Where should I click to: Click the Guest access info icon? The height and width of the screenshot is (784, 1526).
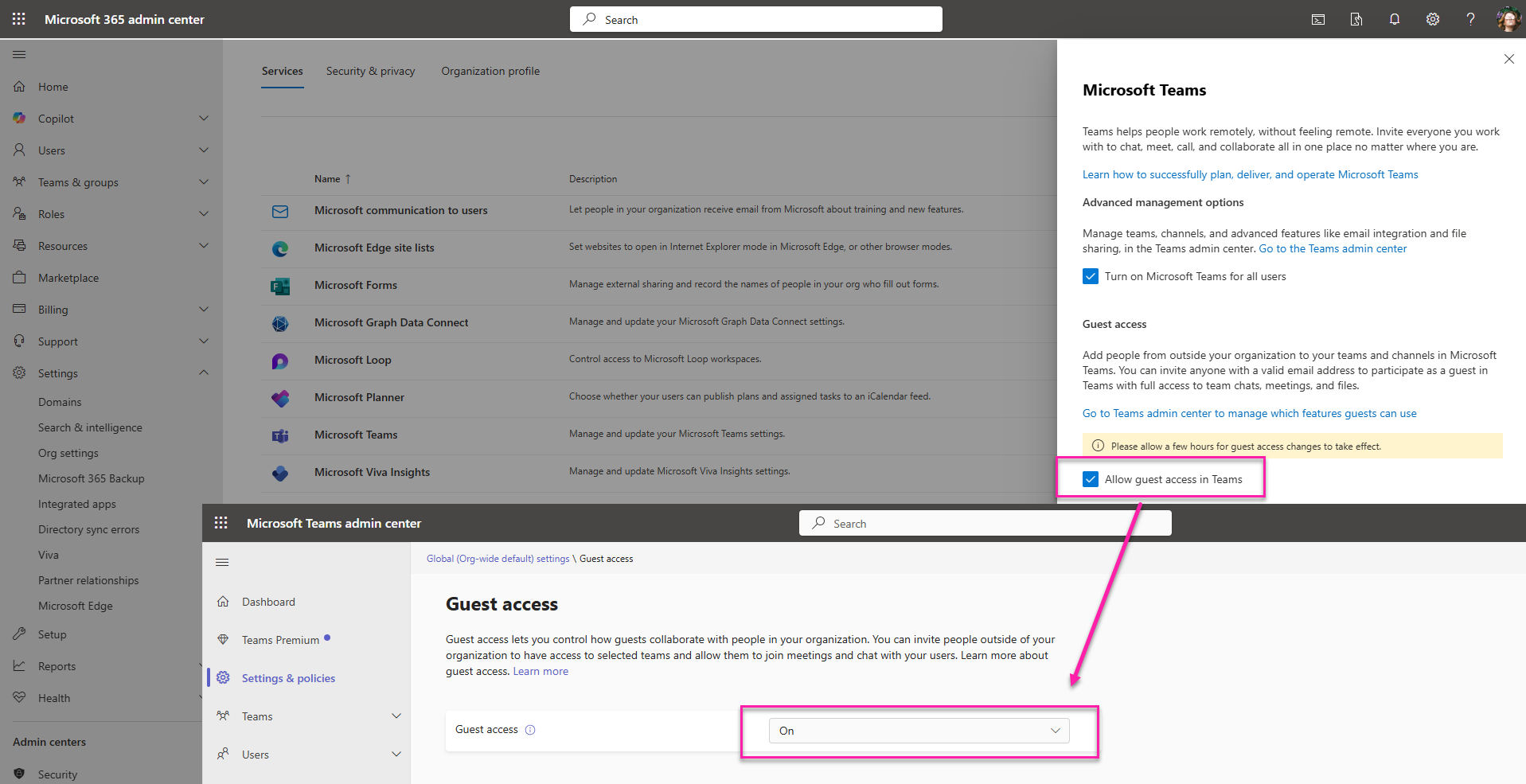[530, 730]
